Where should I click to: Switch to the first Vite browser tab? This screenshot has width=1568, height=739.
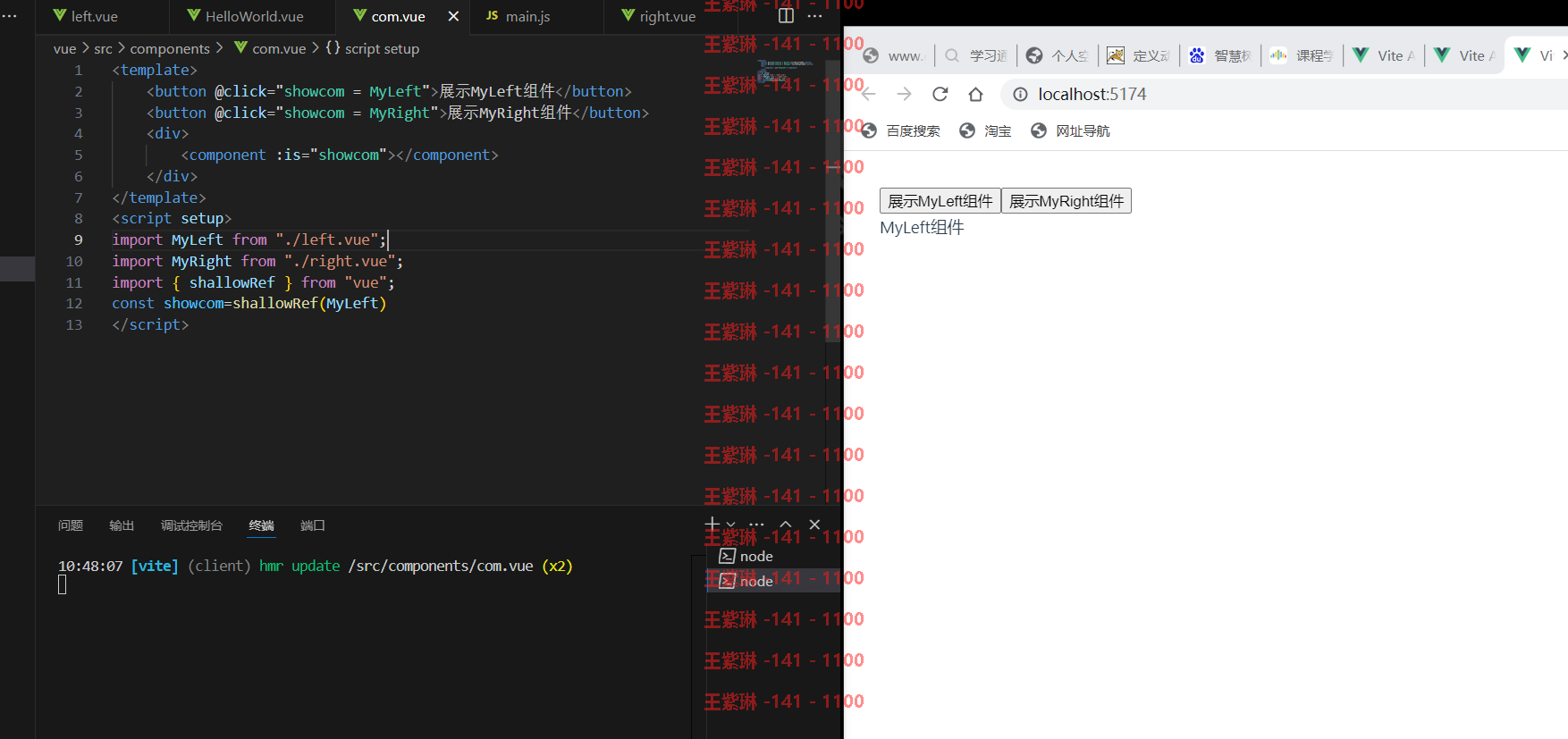1384,55
